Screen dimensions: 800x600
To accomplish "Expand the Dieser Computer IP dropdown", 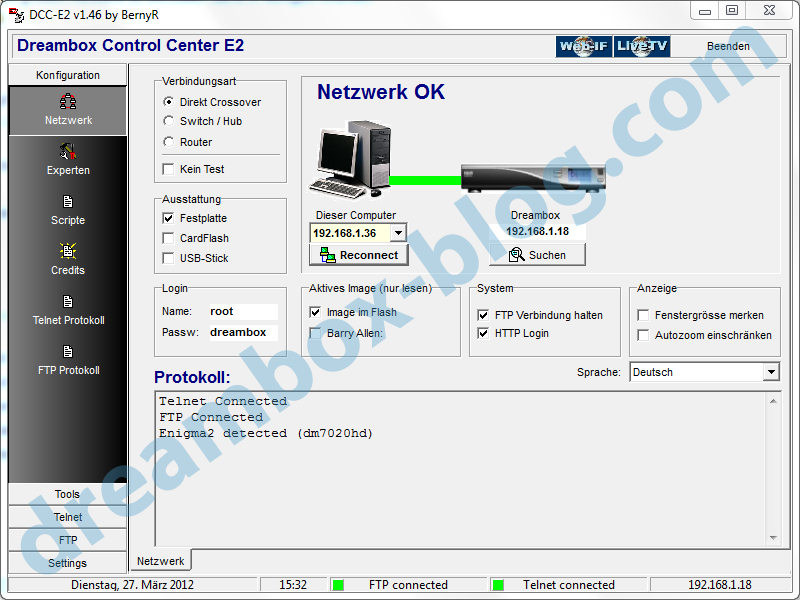I will (x=398, y=233).
